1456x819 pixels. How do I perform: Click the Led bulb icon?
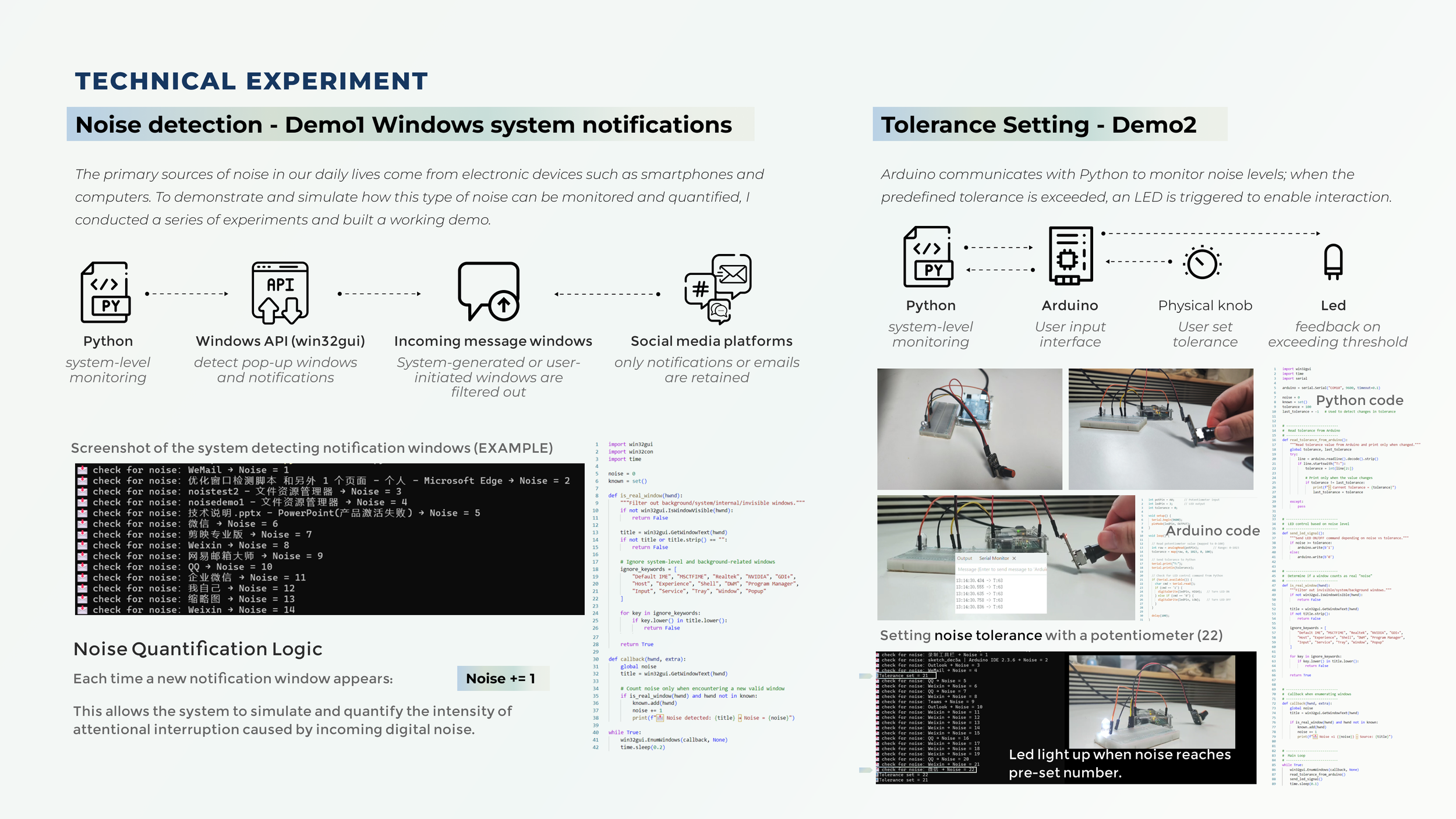click(x=1333, y=262)
